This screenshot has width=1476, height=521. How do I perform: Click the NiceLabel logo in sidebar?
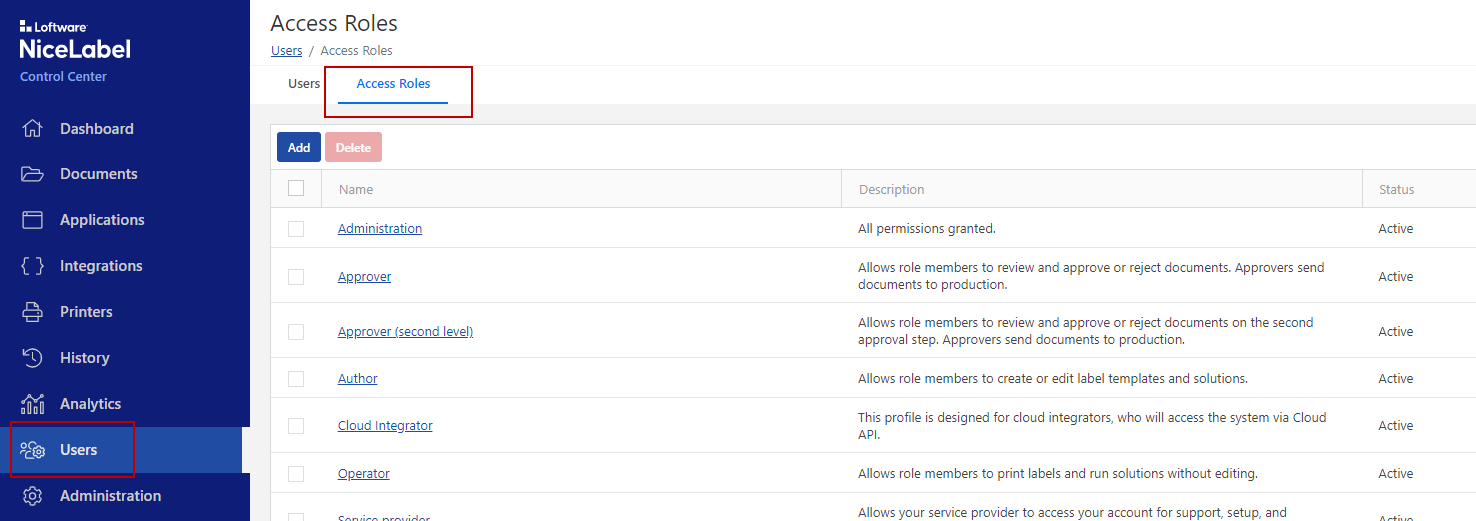click(x=75, y=48)
